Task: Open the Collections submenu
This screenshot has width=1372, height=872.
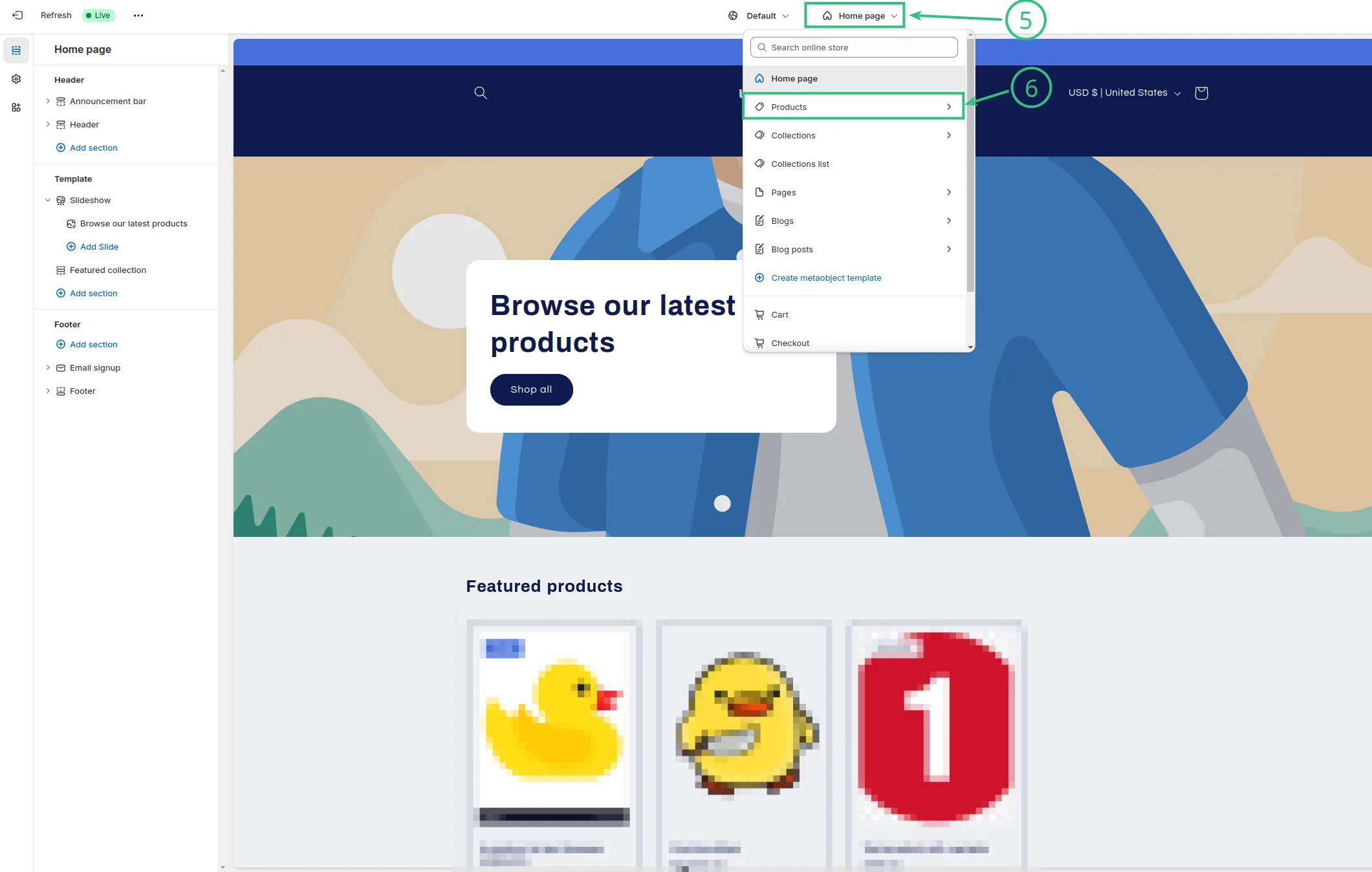Action: tap(854, 136)
